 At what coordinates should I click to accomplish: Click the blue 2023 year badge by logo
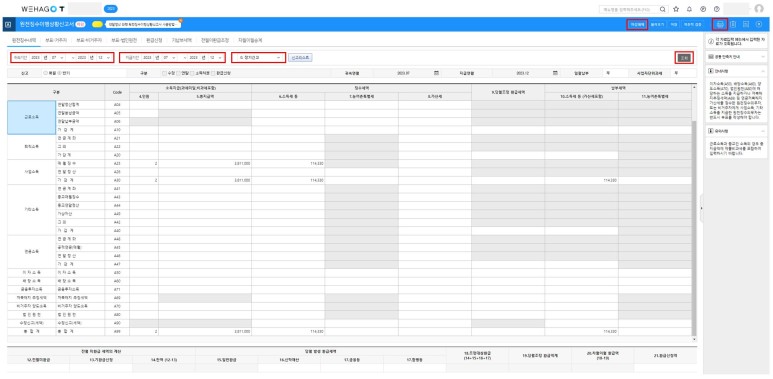pyautogui.click(x=111, y=9)
